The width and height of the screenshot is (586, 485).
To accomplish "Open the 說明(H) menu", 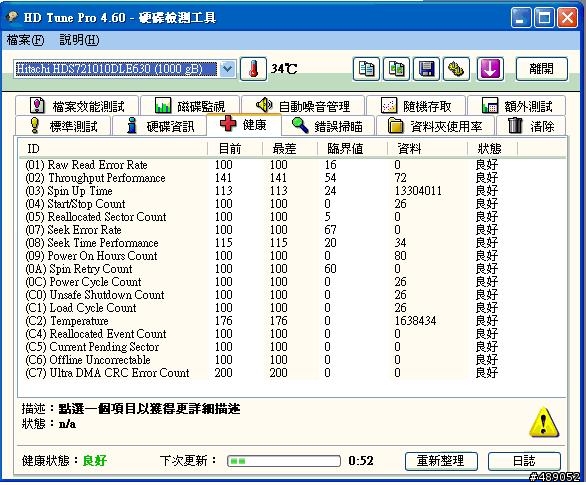I will point(79,40).
